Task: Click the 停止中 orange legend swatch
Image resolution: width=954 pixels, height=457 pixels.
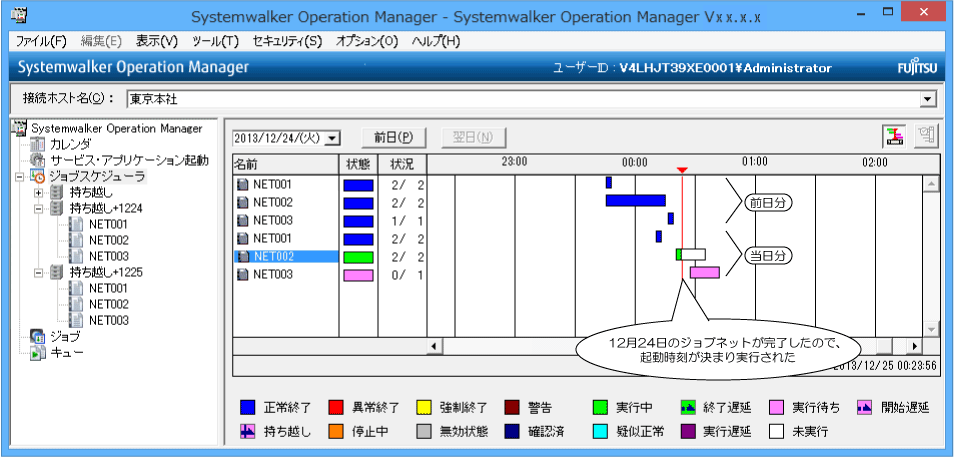Action: click(x=336, y=431)
